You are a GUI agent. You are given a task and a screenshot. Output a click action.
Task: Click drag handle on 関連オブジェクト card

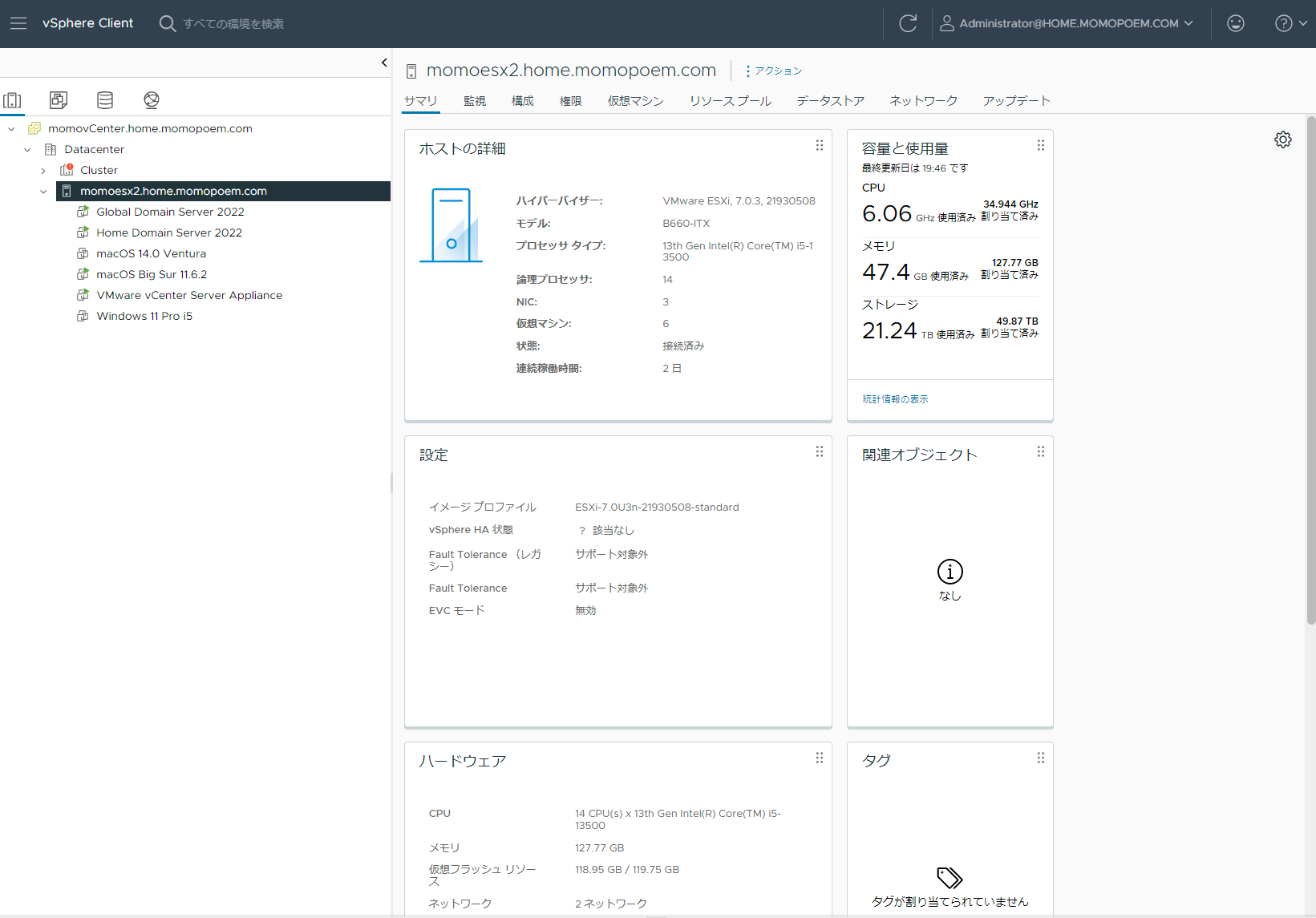click(1041, 451)
